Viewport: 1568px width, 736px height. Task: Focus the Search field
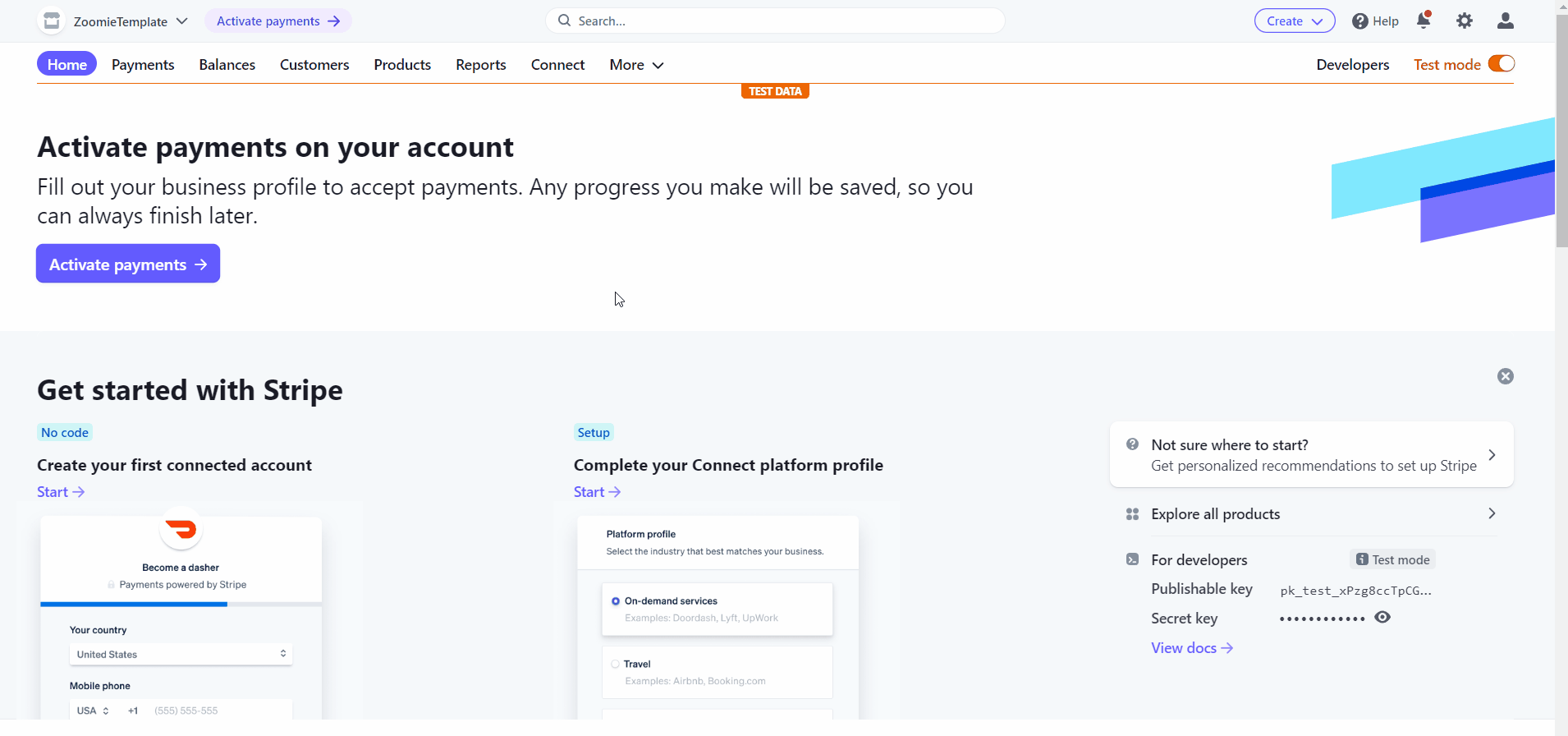pyautogui.click(x=776, y=21)
